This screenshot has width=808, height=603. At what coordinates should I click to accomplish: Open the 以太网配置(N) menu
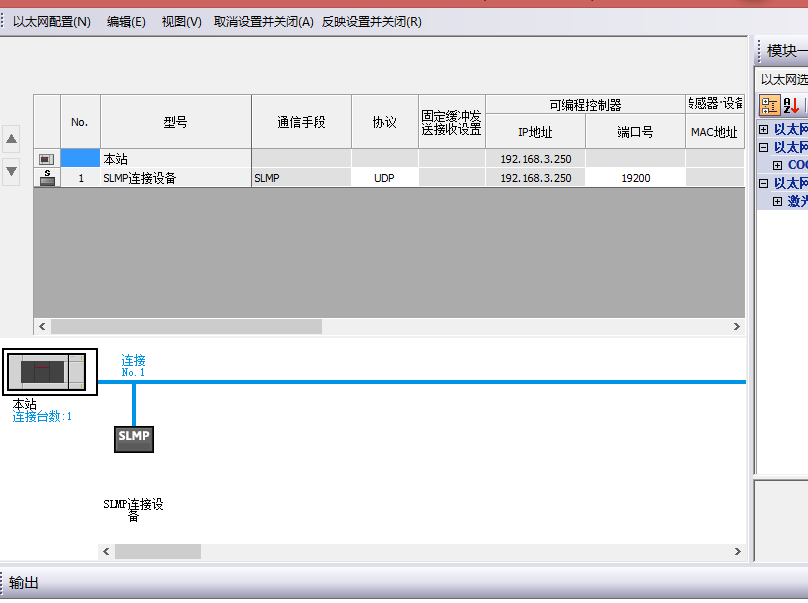(51, 21)
